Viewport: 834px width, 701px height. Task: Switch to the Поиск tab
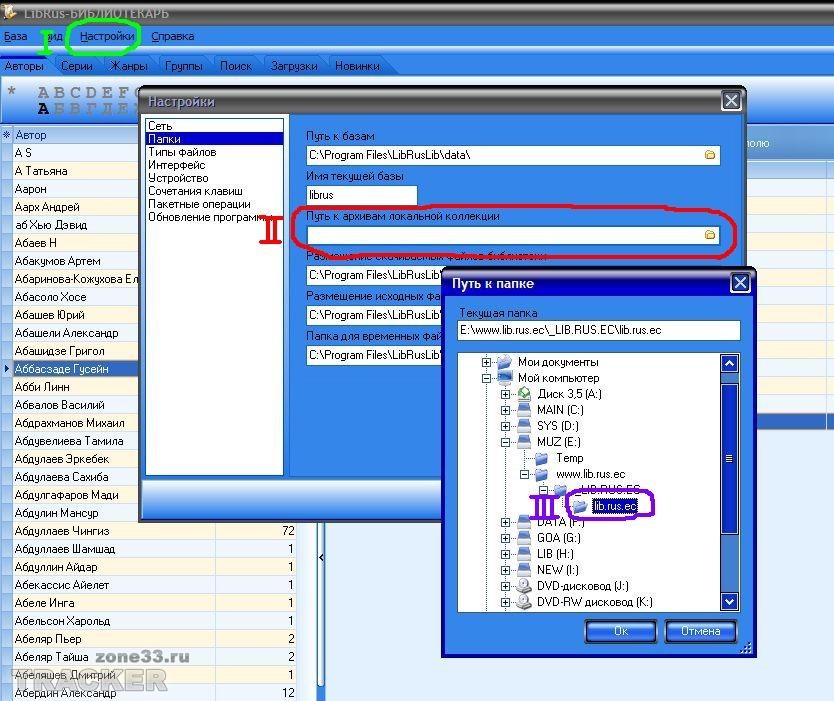pyautogui.click(x=236, y=66)
